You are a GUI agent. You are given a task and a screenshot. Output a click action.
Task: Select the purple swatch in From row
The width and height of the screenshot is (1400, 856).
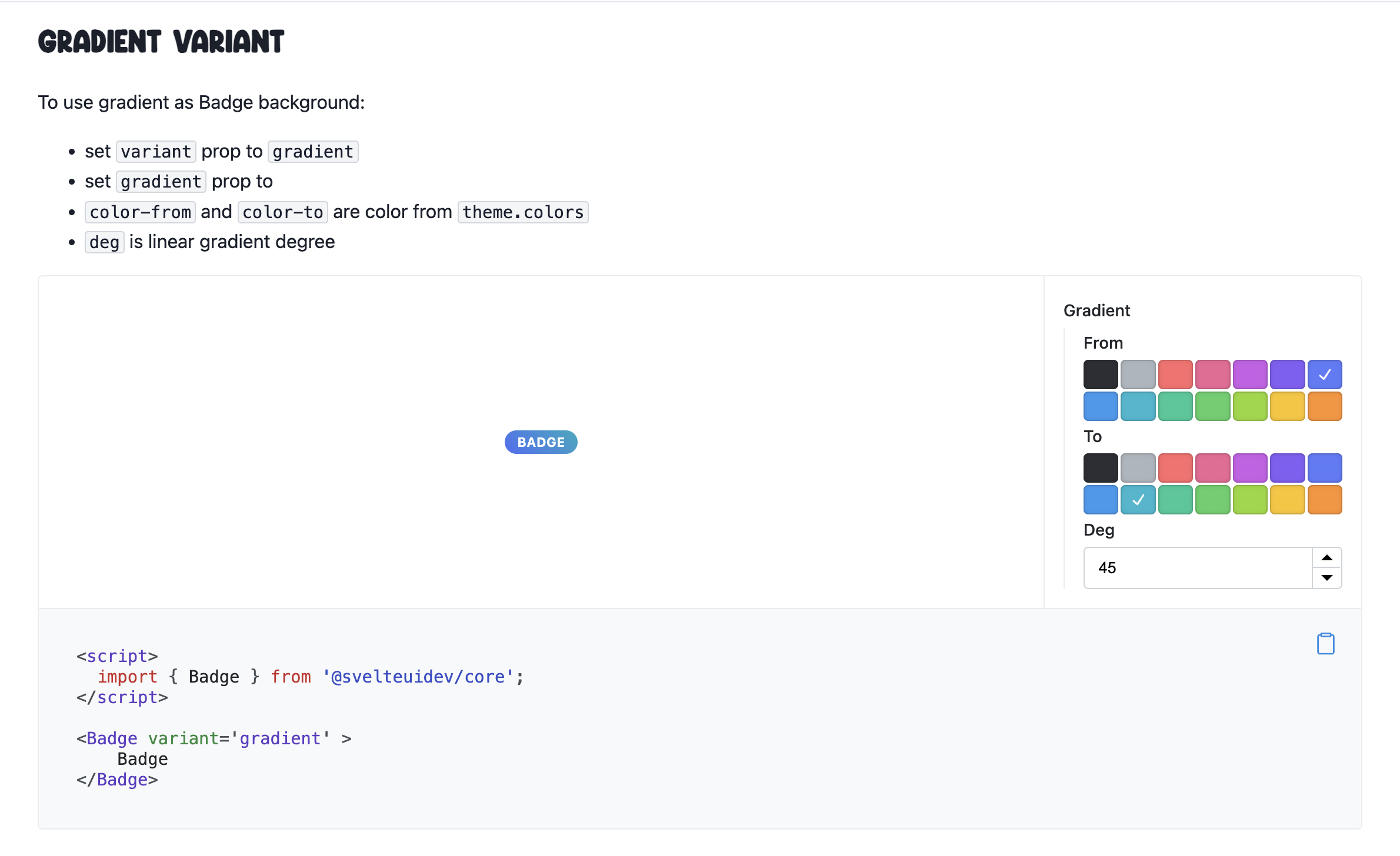[x=1288, y=374]
